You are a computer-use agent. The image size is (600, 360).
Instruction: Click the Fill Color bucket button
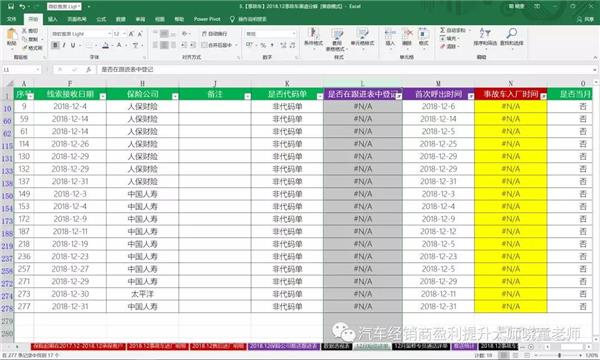[x=106, y=45]
